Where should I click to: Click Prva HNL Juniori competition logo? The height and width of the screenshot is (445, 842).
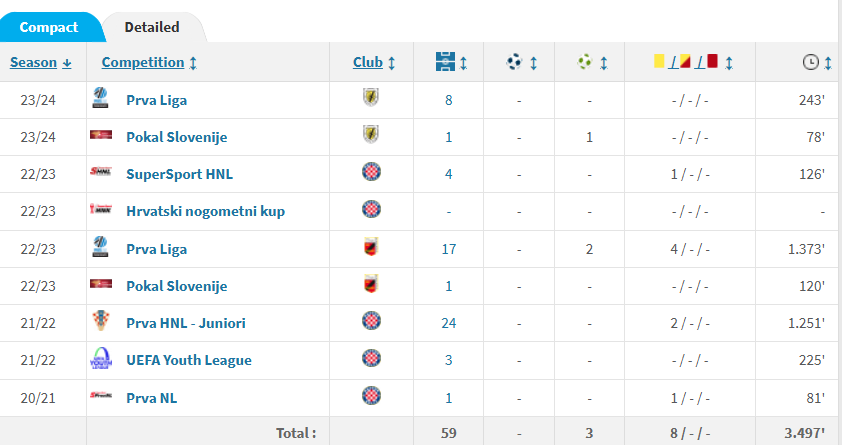coord(101,321)
